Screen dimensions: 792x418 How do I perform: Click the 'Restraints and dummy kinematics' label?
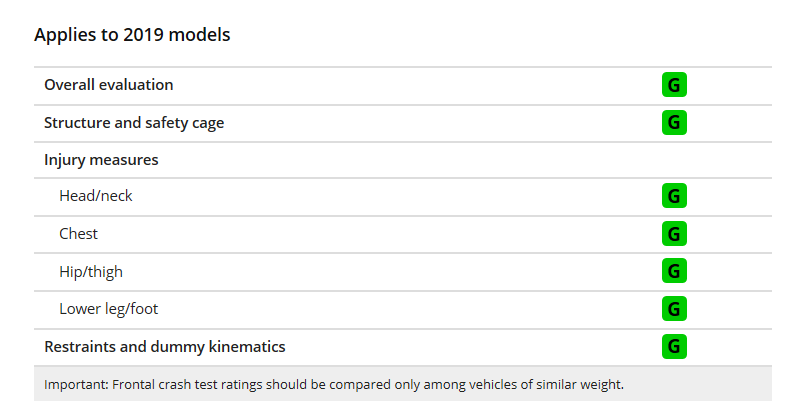coord(164,347)
